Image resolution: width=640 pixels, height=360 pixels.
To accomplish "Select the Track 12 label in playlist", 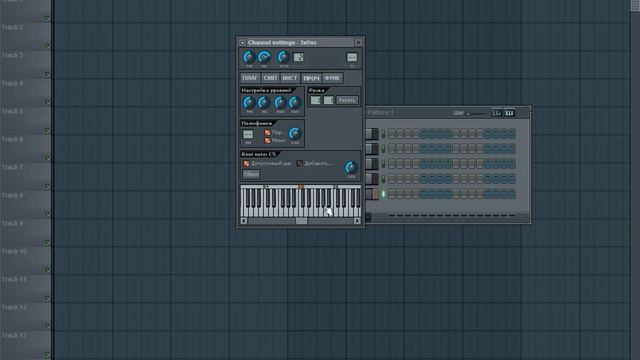I will tap(14, 307).
